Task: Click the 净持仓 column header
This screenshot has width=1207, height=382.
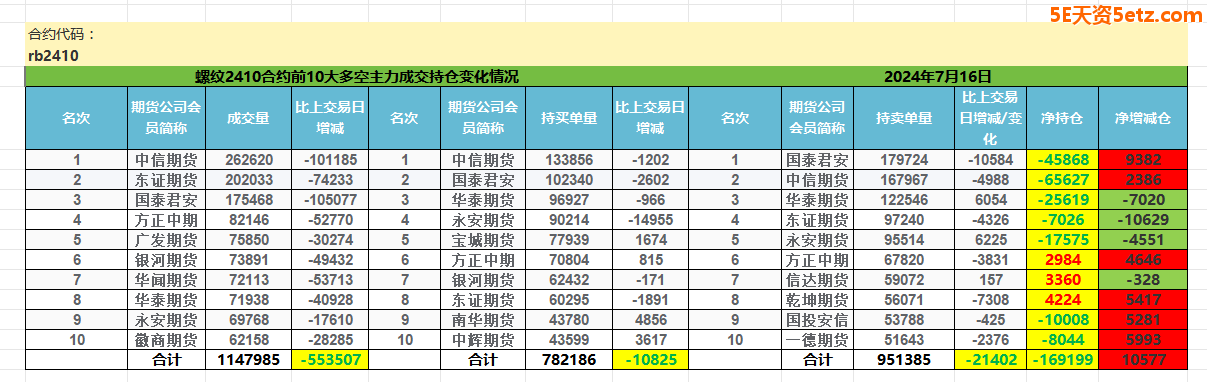Action: 1062,118
